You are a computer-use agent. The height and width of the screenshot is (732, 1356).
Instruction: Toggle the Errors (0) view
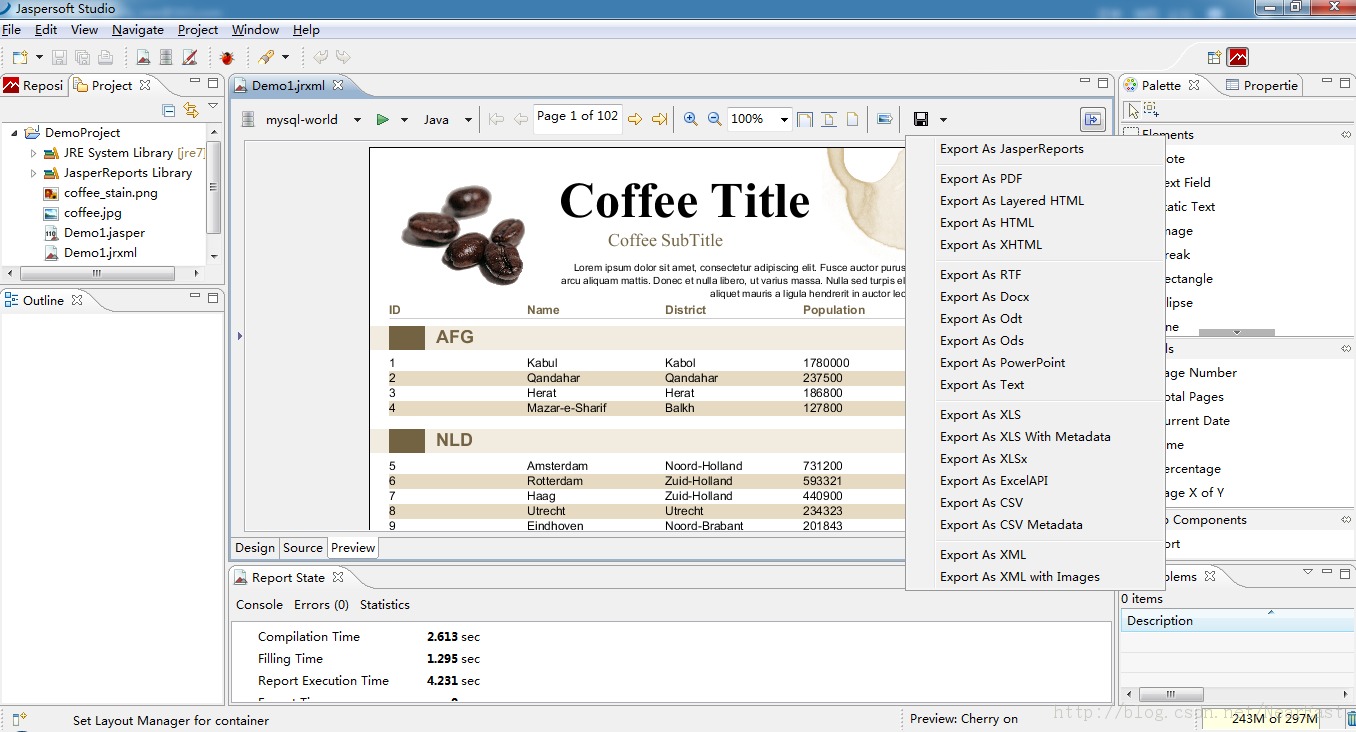pos(321,604)
